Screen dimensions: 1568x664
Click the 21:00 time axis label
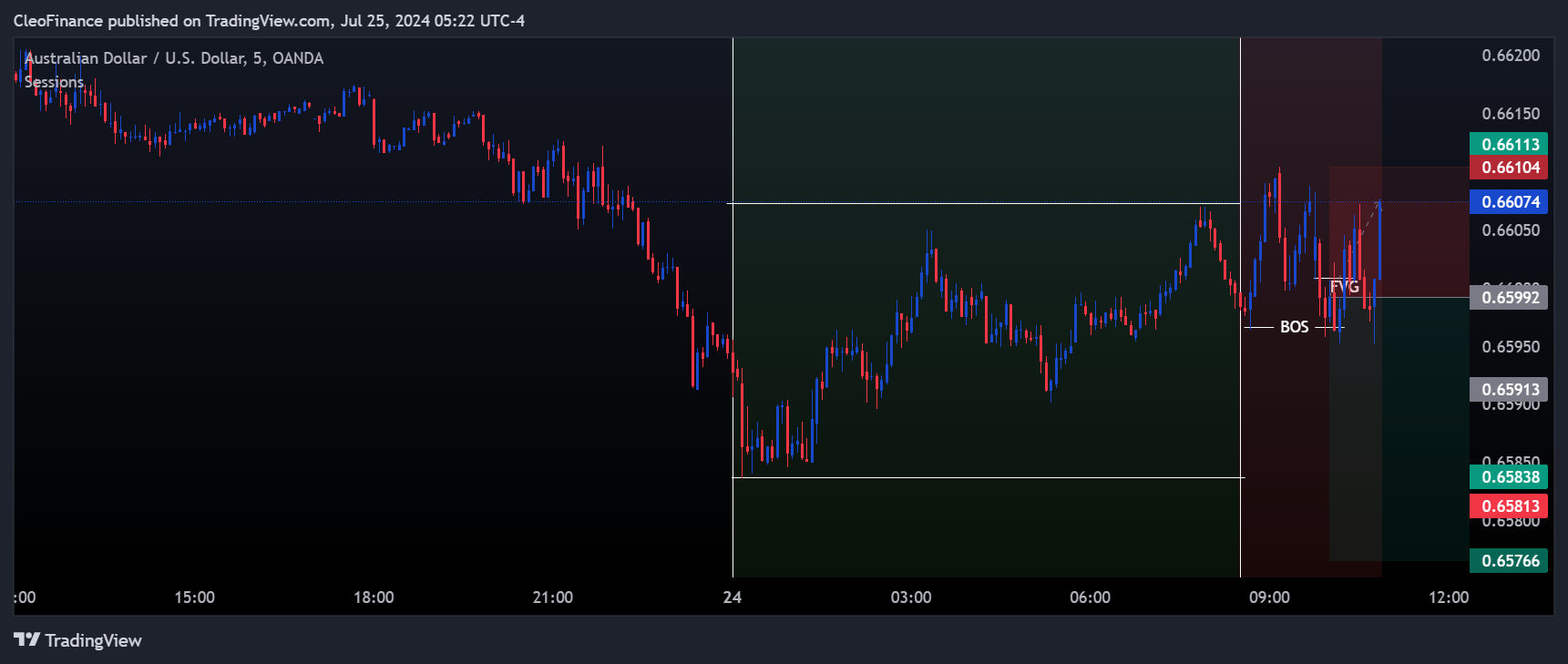point(552,598)
